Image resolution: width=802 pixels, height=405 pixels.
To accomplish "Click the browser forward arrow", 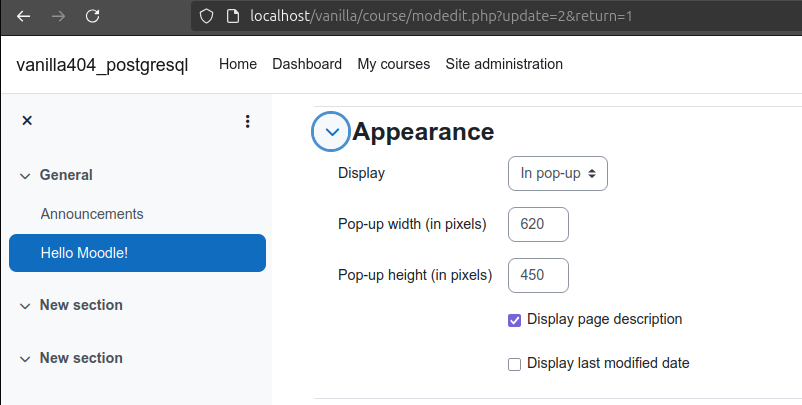I will 58,16.
